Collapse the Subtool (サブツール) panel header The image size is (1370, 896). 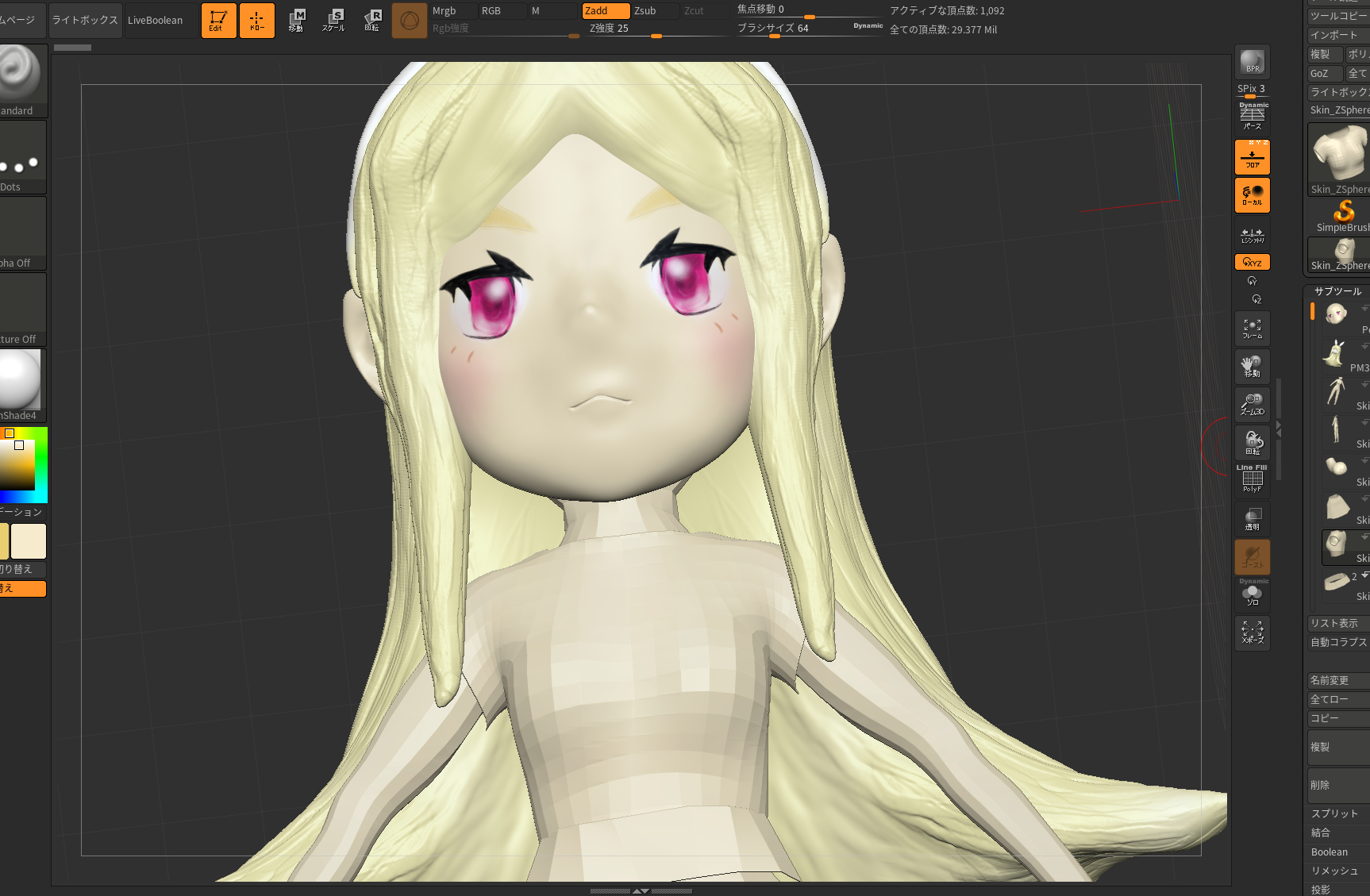click(x=1338, y=291)
